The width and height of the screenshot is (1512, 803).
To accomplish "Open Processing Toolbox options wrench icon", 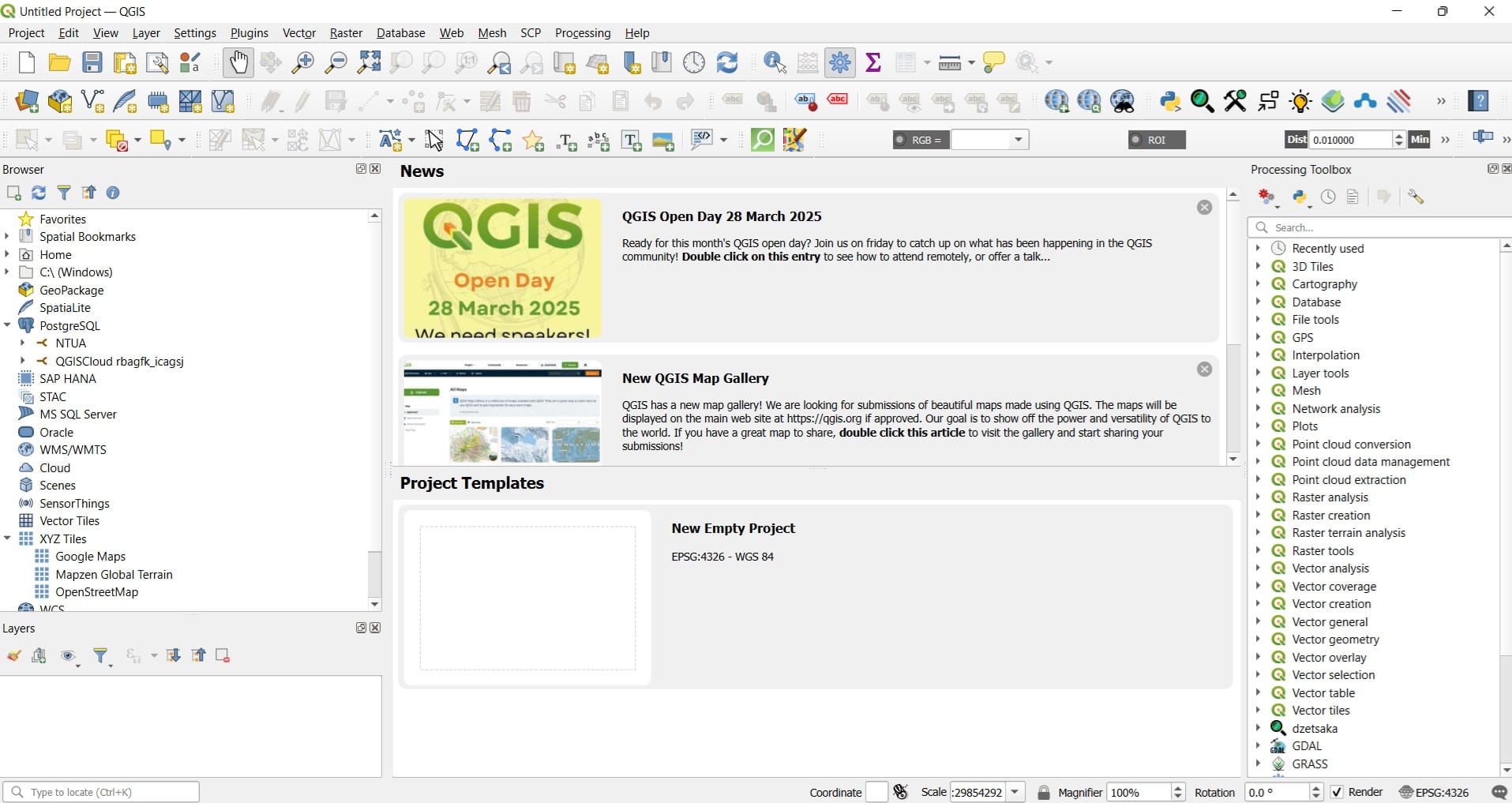I will click(x=1416, y=197).
